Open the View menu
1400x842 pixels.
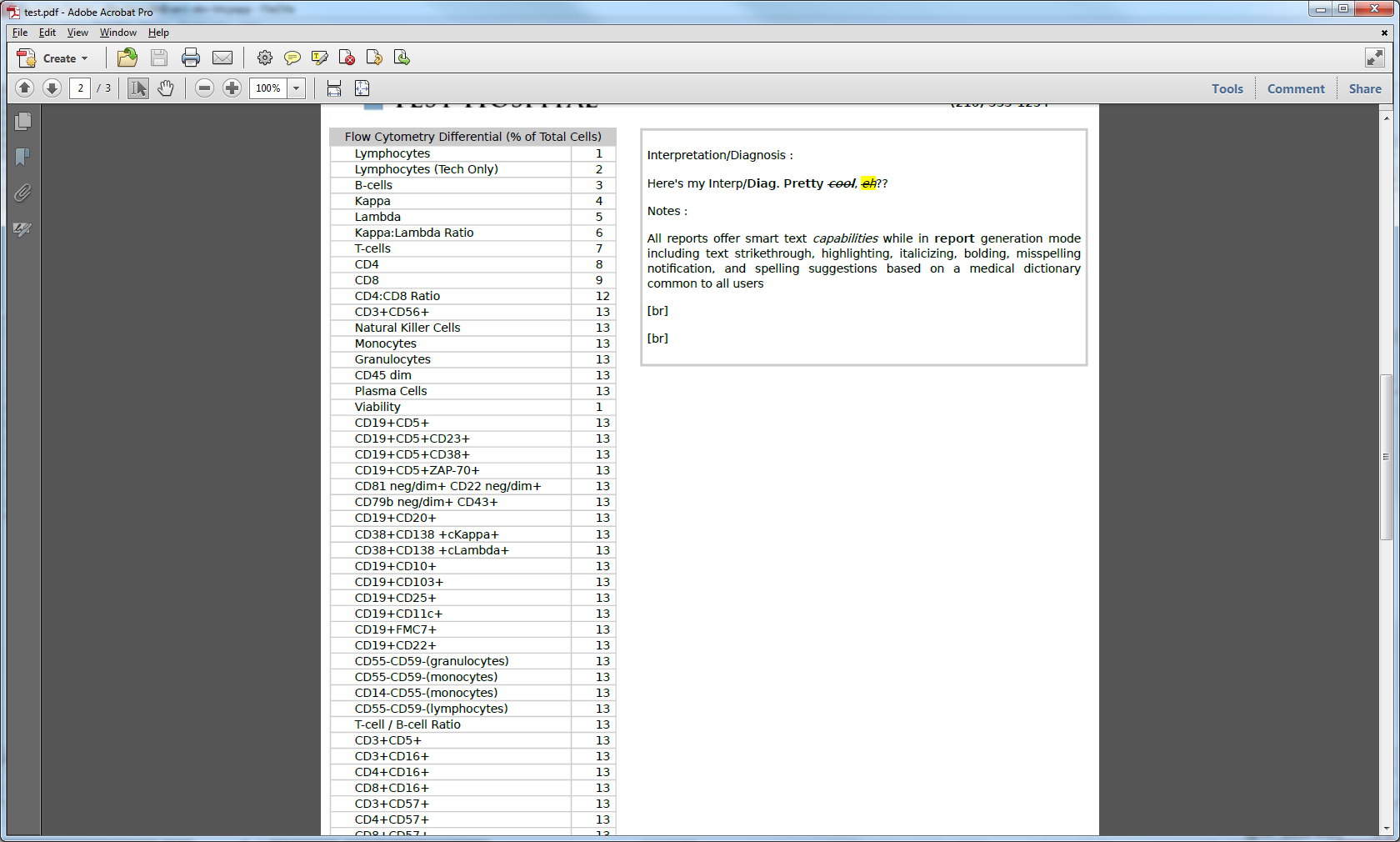(77, 33)
